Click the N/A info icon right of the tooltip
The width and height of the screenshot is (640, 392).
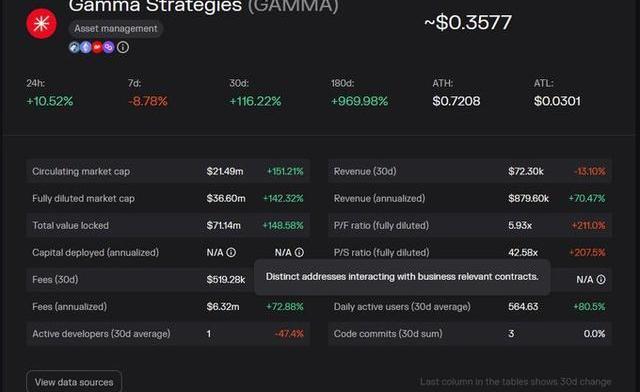point(601,279)
